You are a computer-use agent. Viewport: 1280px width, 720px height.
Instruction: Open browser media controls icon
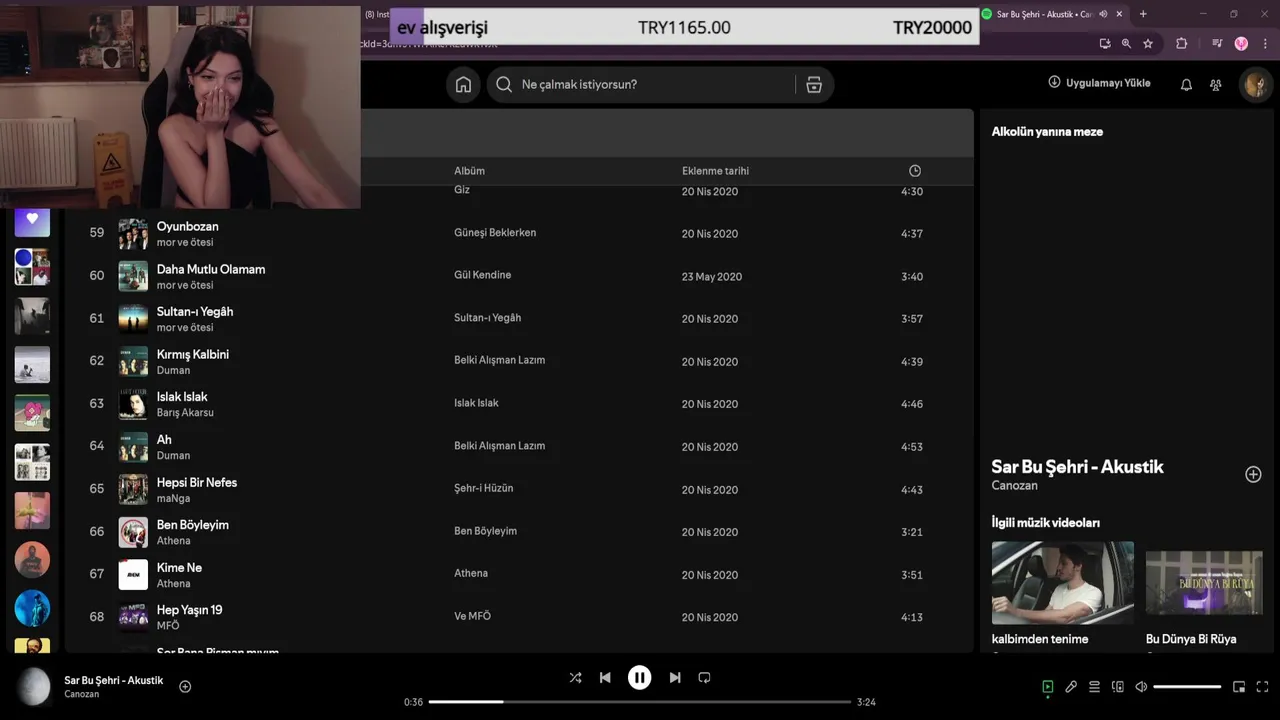point(1217,44)
